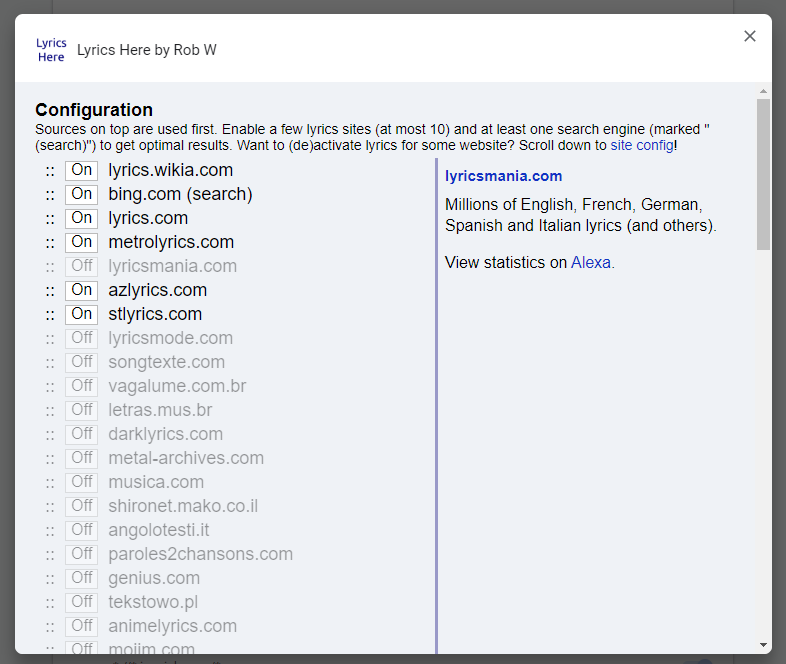The width and height of the screenshot is (786, 664).
Task: Click the scrollbar down arrow
Action: 763,645
